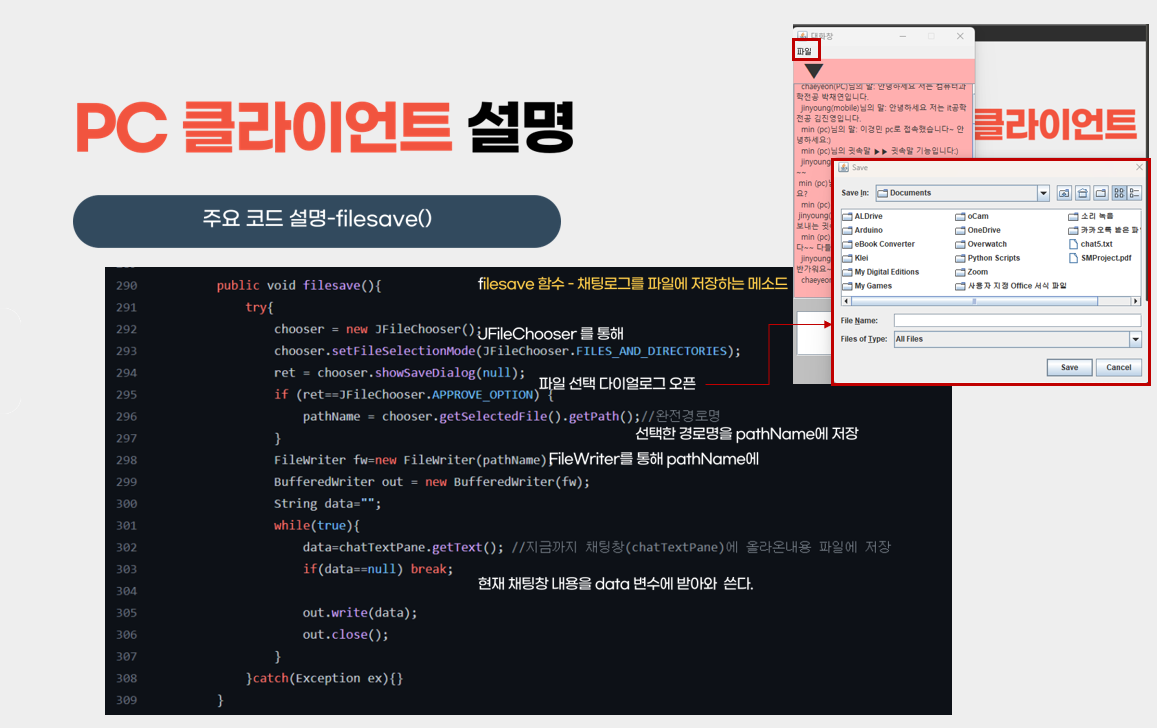
Task: Select the Up One Level icon in the Save dialog
Action: [x=1064, y=193]
